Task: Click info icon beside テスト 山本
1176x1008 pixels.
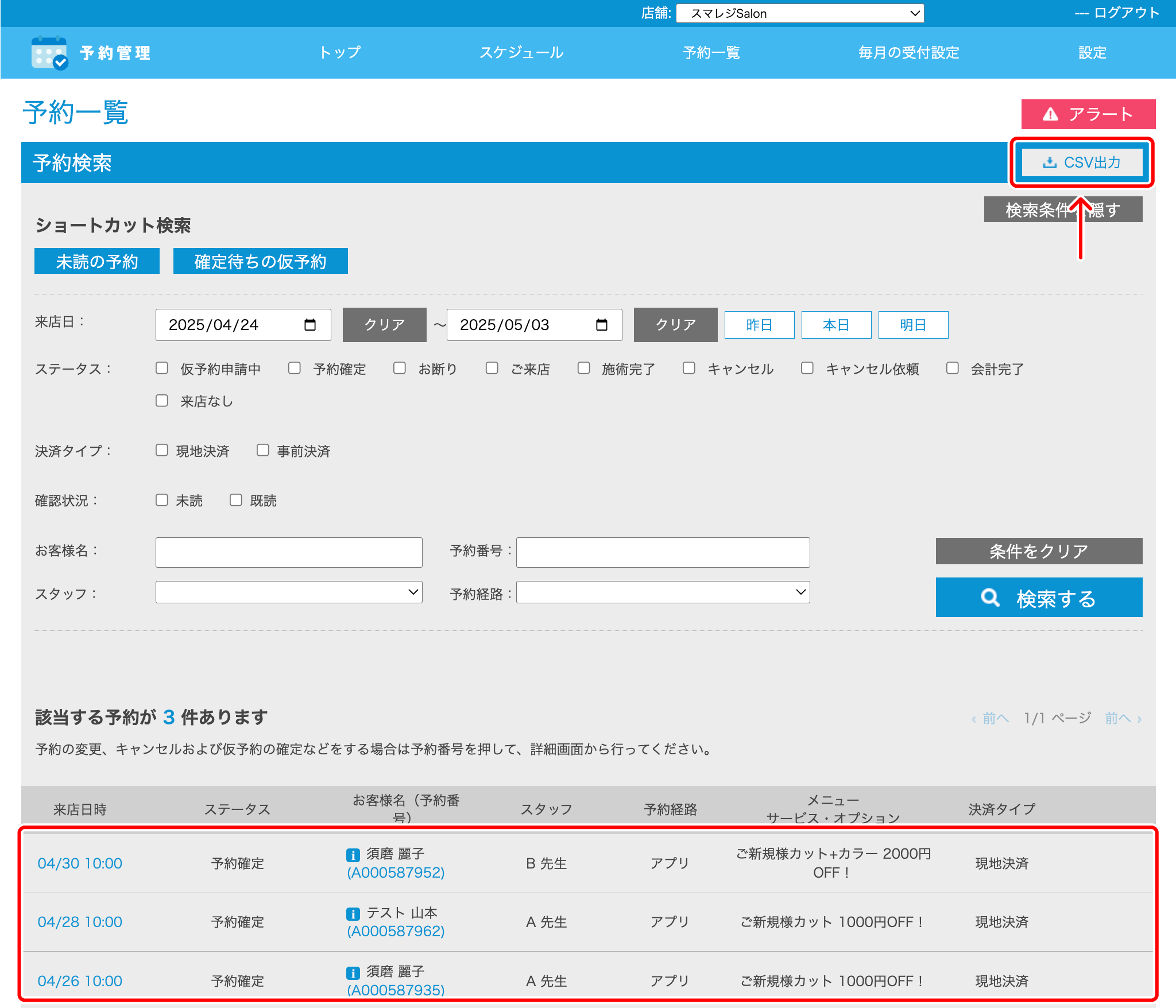Action: point(353,913)
